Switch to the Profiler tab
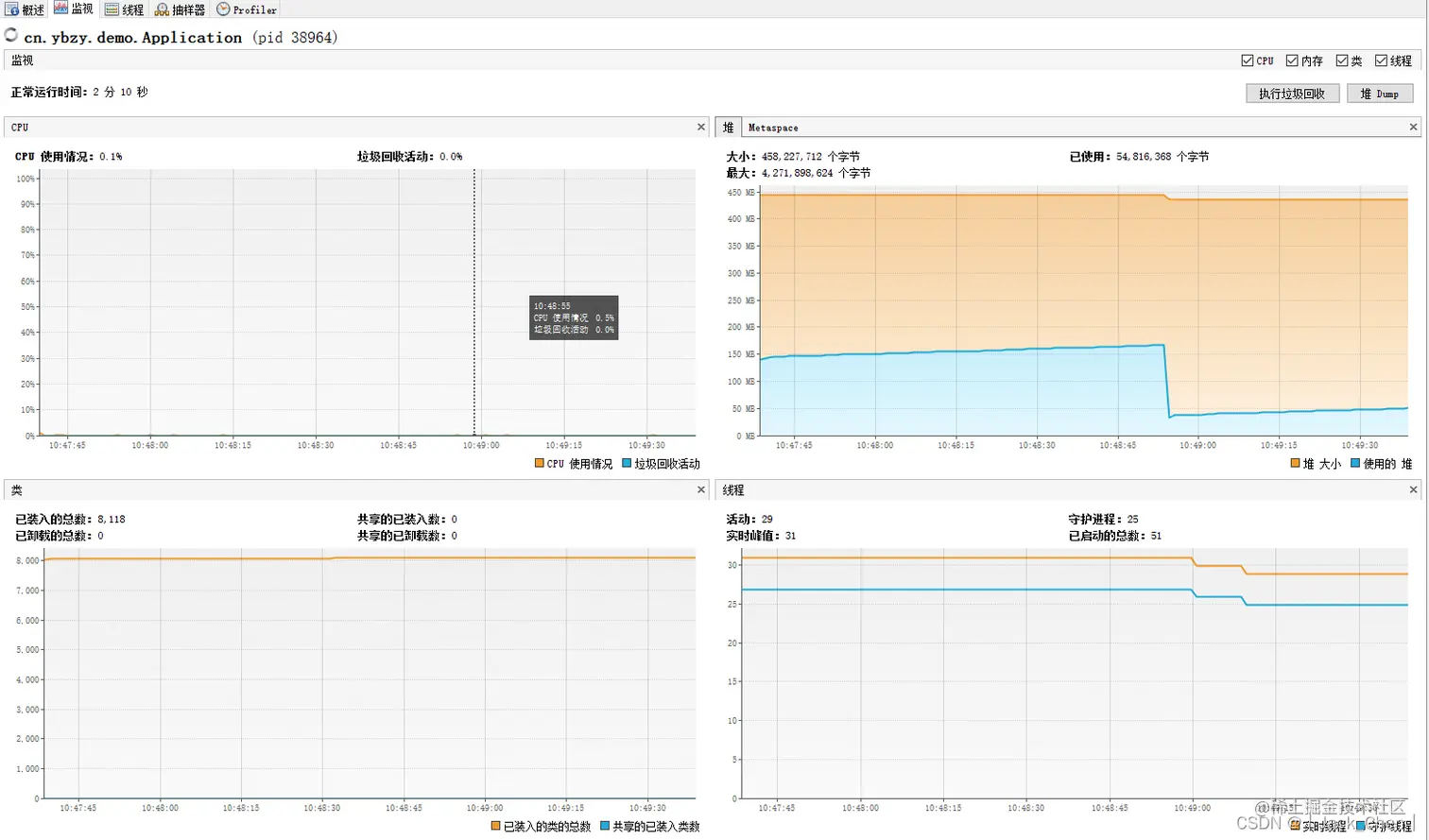This screenshot has width=1429, height=840. (x=248, y=9)
